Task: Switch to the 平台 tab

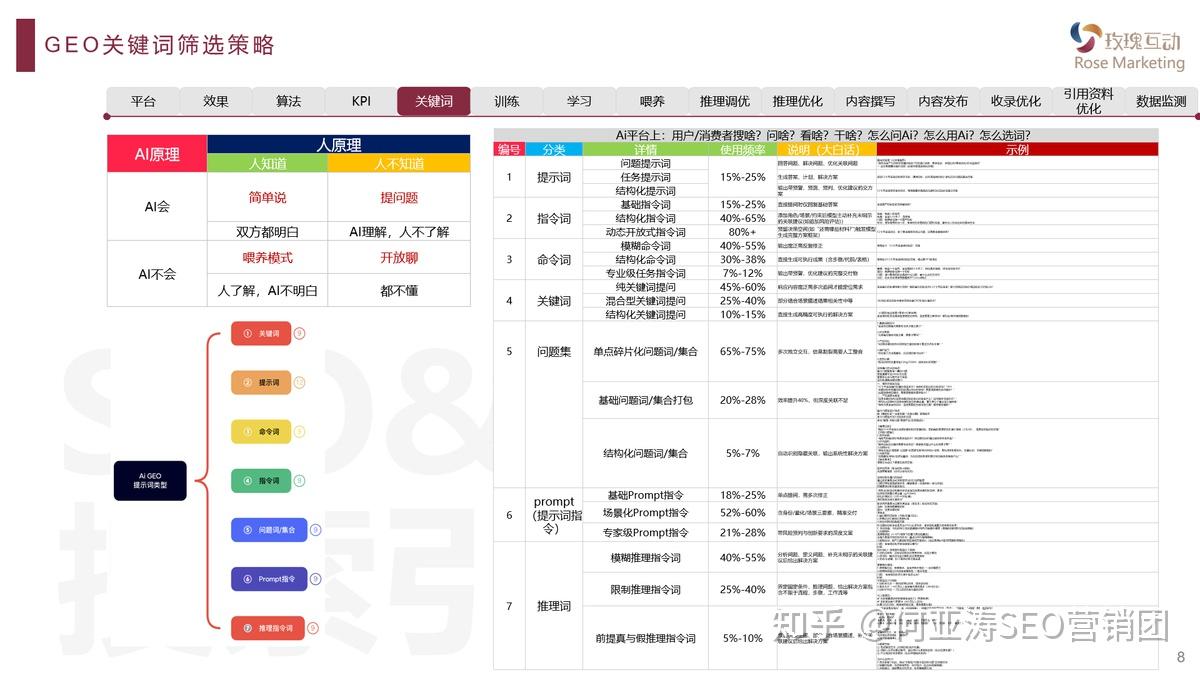Action: click(143, 101)
